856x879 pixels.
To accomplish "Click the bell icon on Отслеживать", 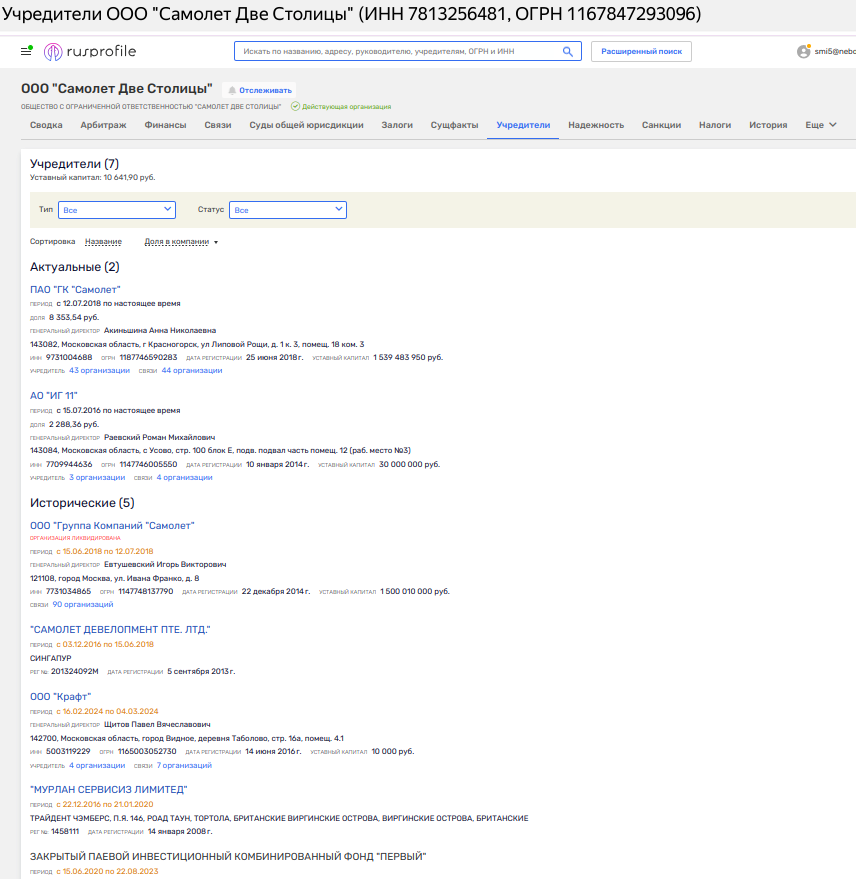I will coord(232,90).
